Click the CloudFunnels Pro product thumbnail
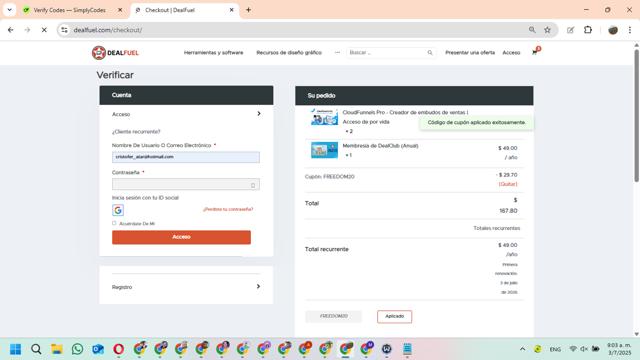This screenshot has height=360, width=640. tap(324, 117)
